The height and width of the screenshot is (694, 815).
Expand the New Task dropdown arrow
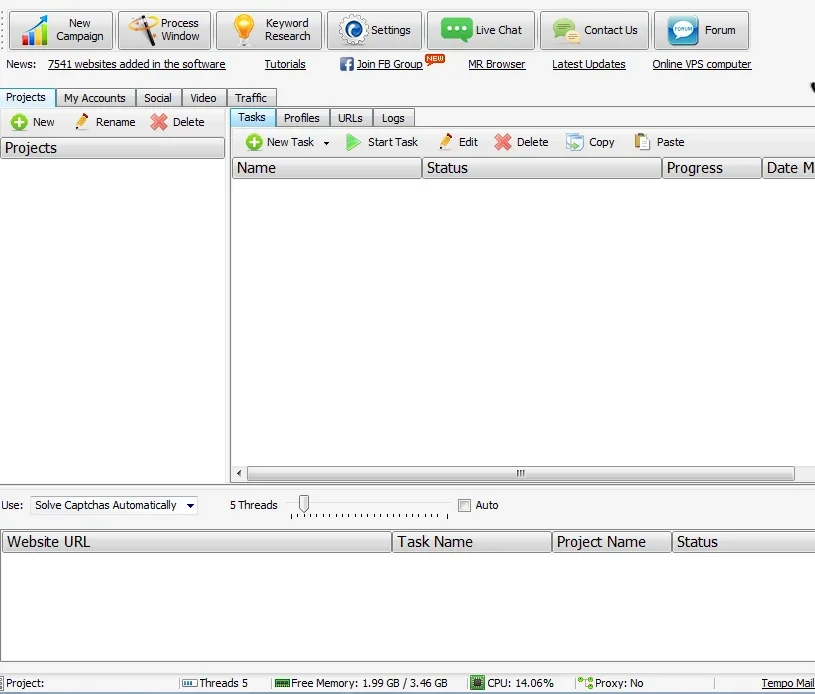click(326, 143)
